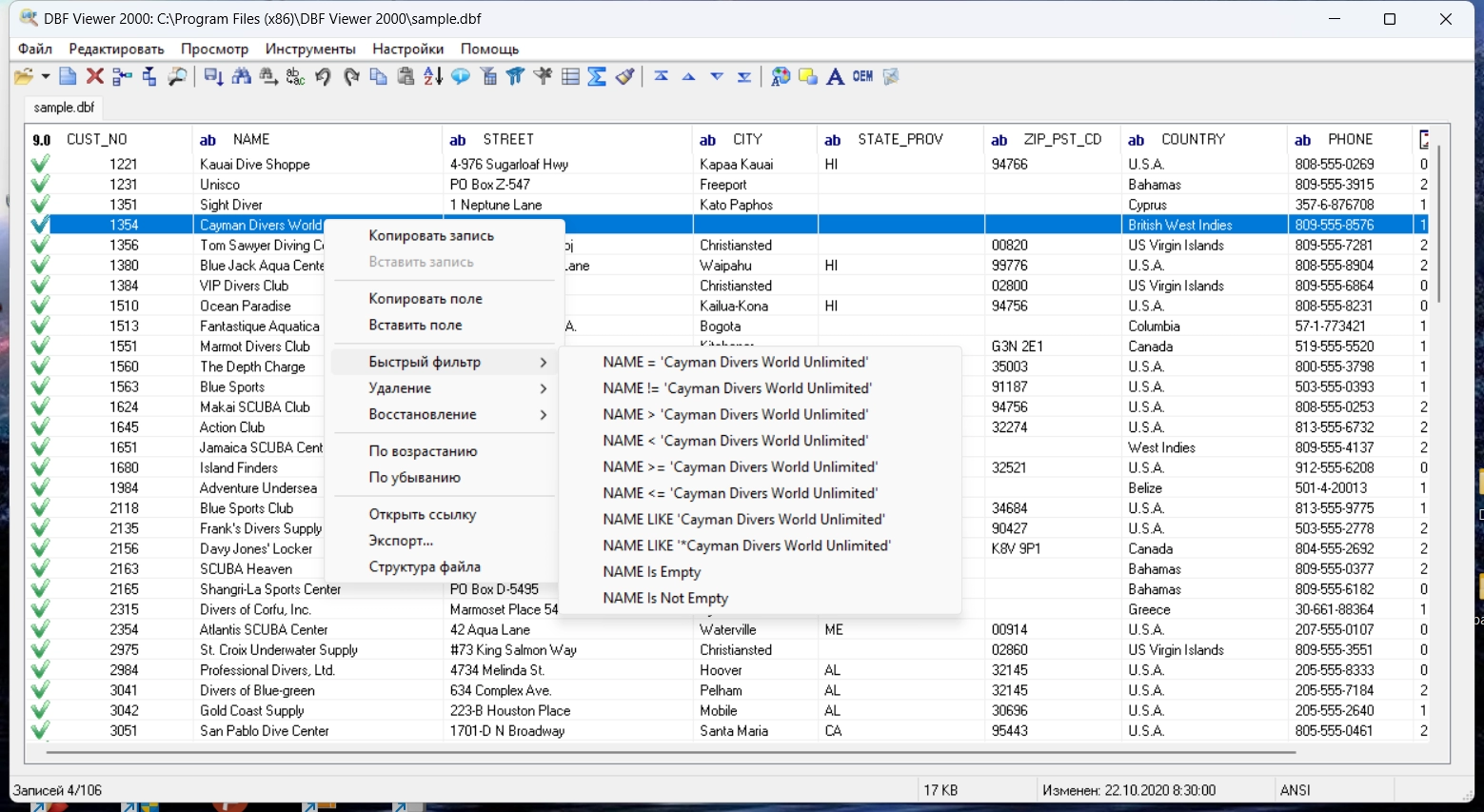Open the Инструменты menu

pos(310,49)
